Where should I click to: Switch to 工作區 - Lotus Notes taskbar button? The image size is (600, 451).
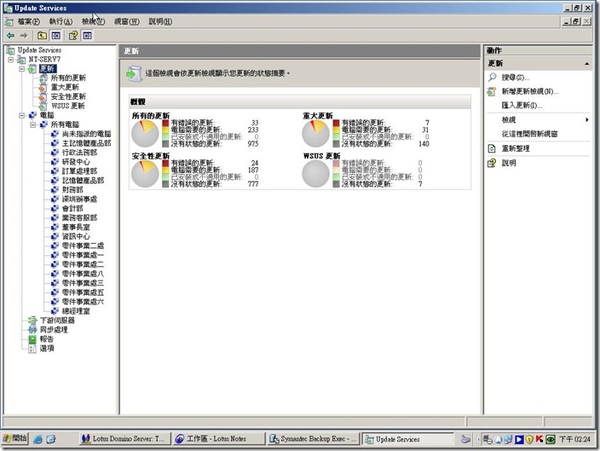click(218, 439)
